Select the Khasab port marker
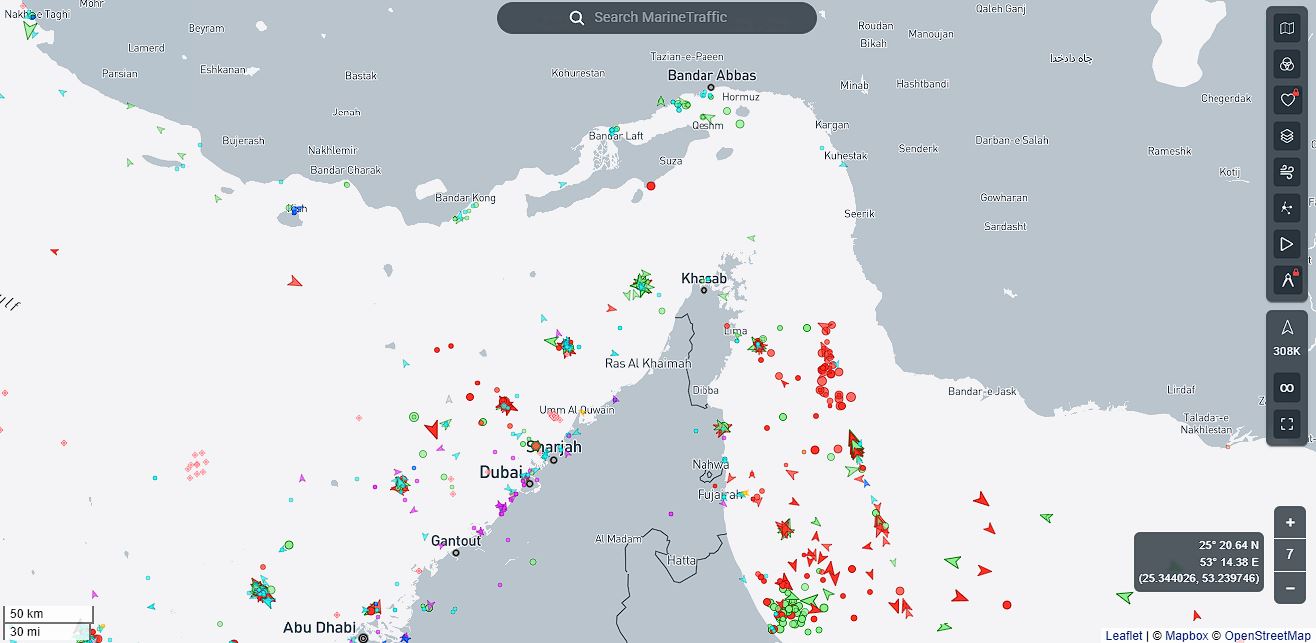Screen dimensions: 1316x643 click(704, 290)
